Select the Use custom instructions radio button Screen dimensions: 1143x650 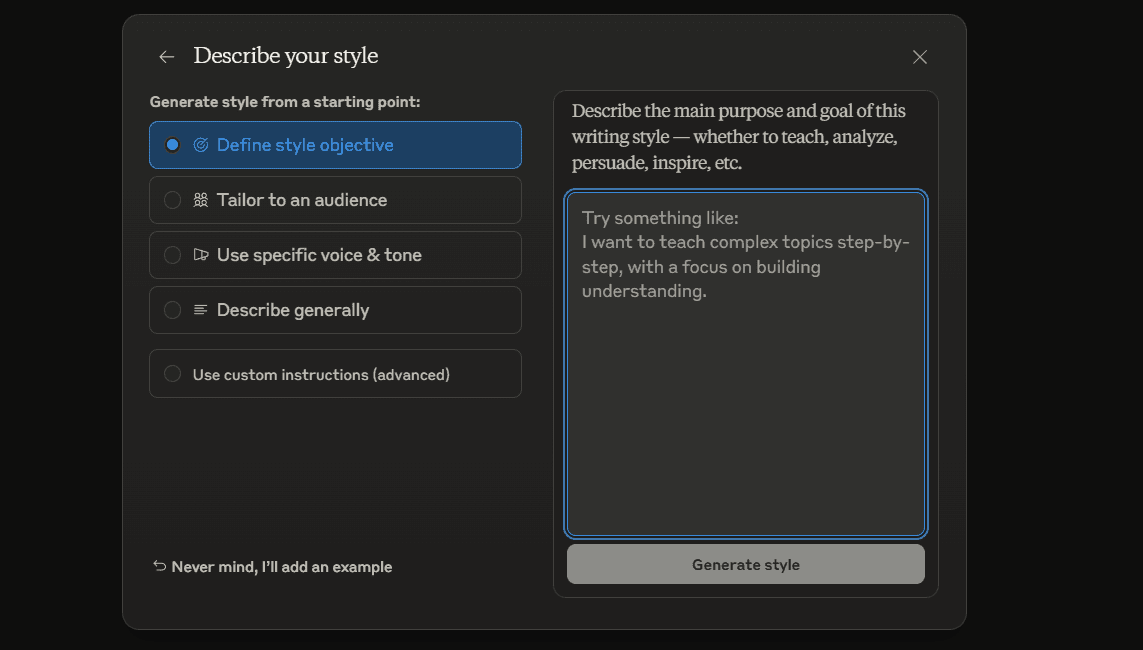(x=172, y=374)
